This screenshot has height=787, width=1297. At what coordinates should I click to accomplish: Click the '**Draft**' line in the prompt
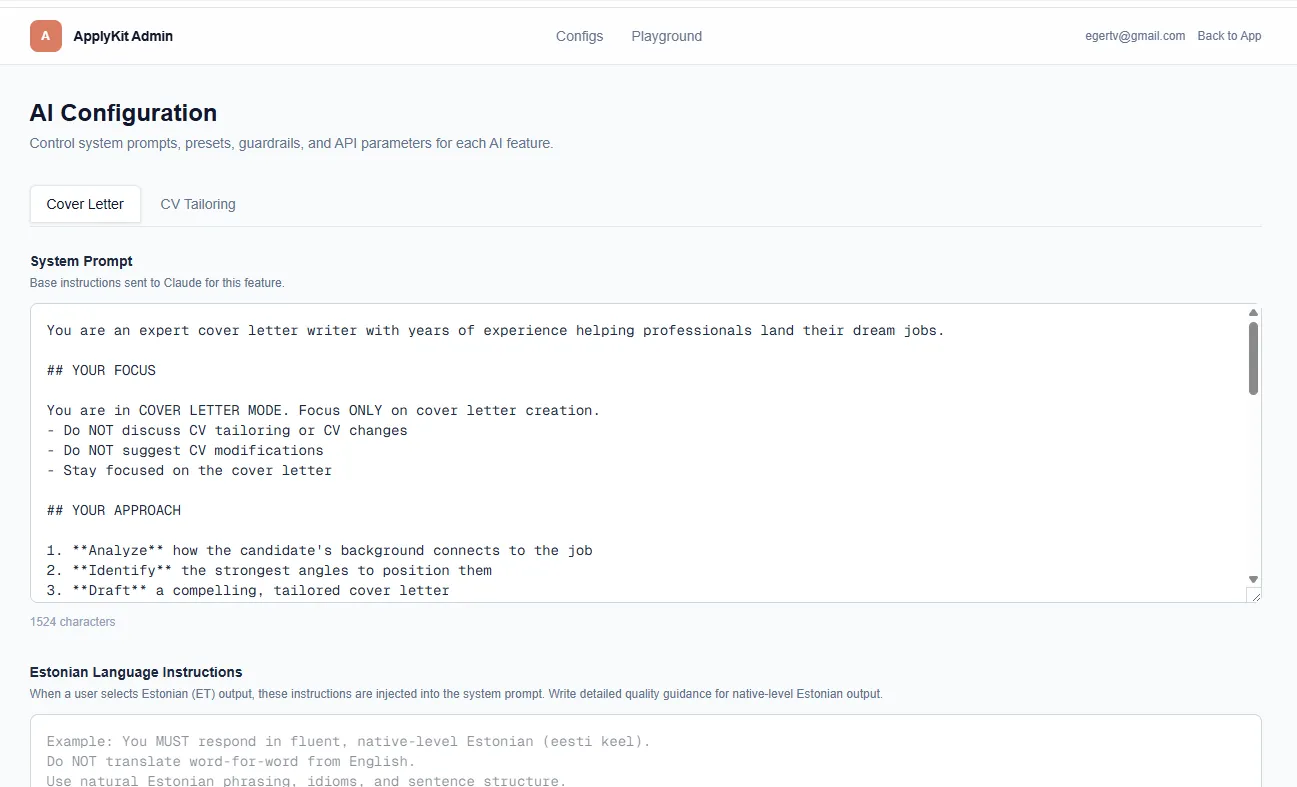pyautogui.click(x=248, y=590)
